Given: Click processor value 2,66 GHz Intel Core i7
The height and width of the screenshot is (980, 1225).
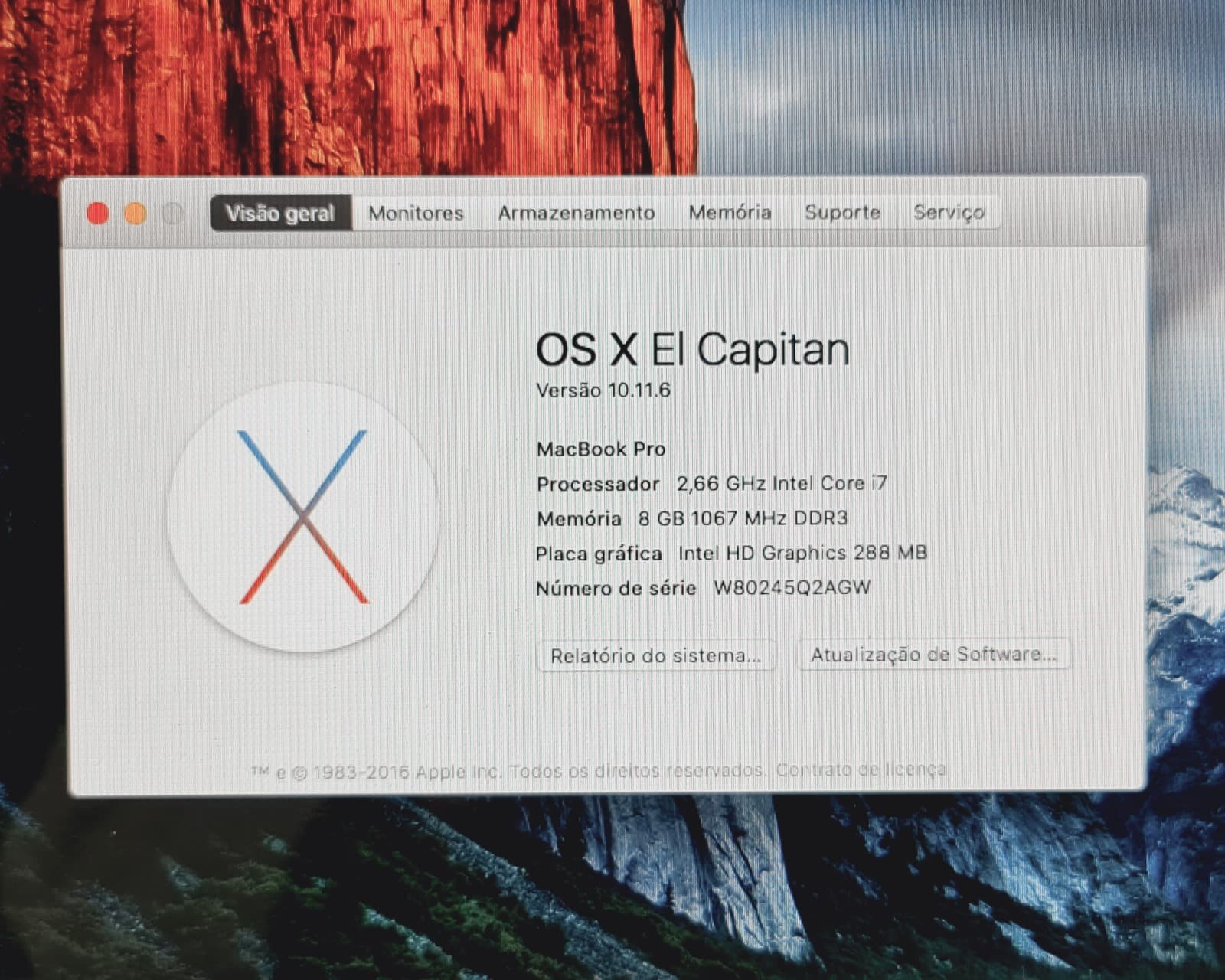Looking at the screenshot, I should [x=782, y=484].
